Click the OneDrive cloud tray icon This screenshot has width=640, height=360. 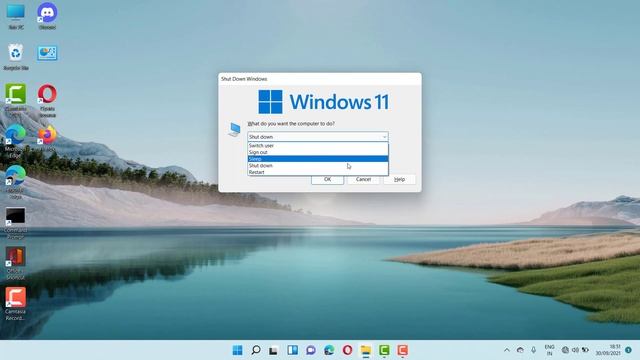[520, 350]
